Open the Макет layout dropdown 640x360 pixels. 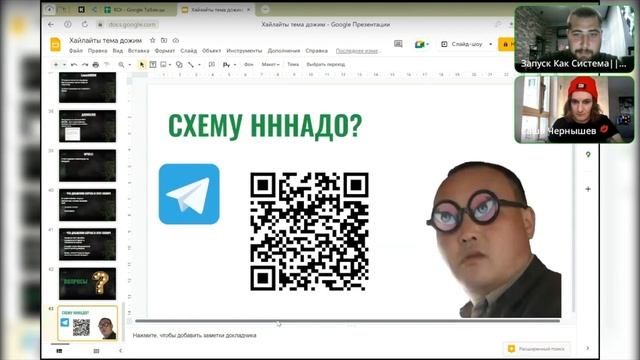coord(270,64)
